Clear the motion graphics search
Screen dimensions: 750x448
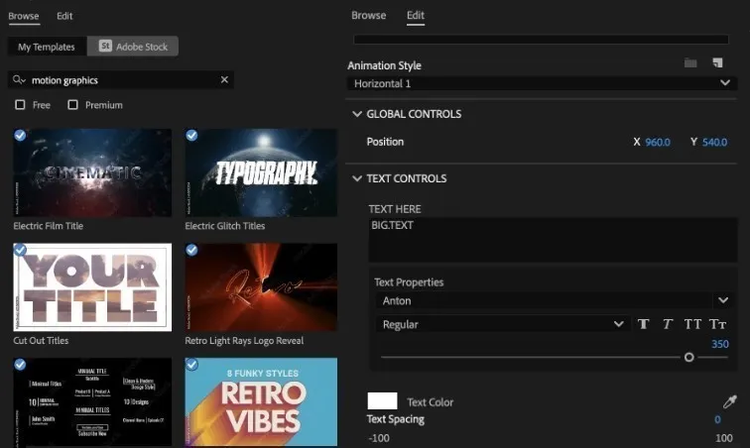pyautogui.click(x=224, y=80)
